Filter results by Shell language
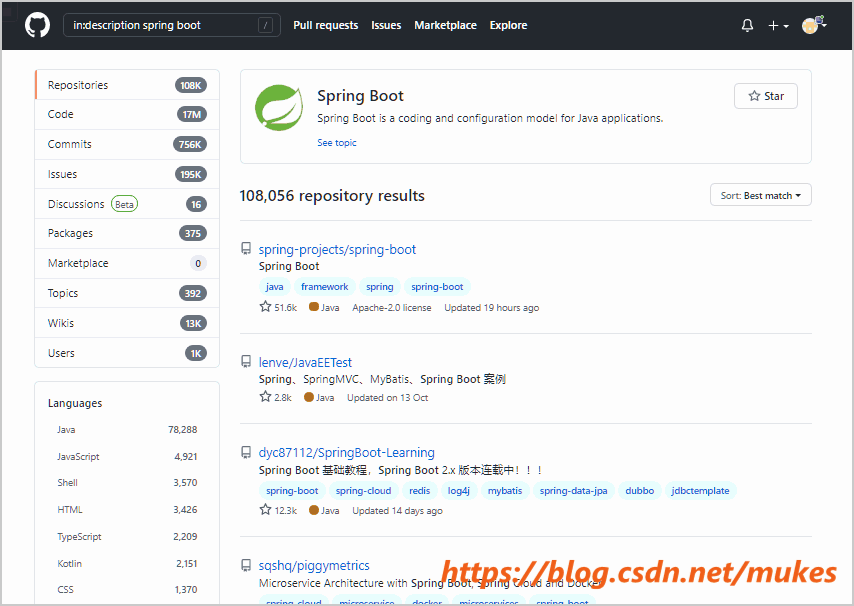Image resolution: width=854 pixels, height=606 pixels. (127, 483)
